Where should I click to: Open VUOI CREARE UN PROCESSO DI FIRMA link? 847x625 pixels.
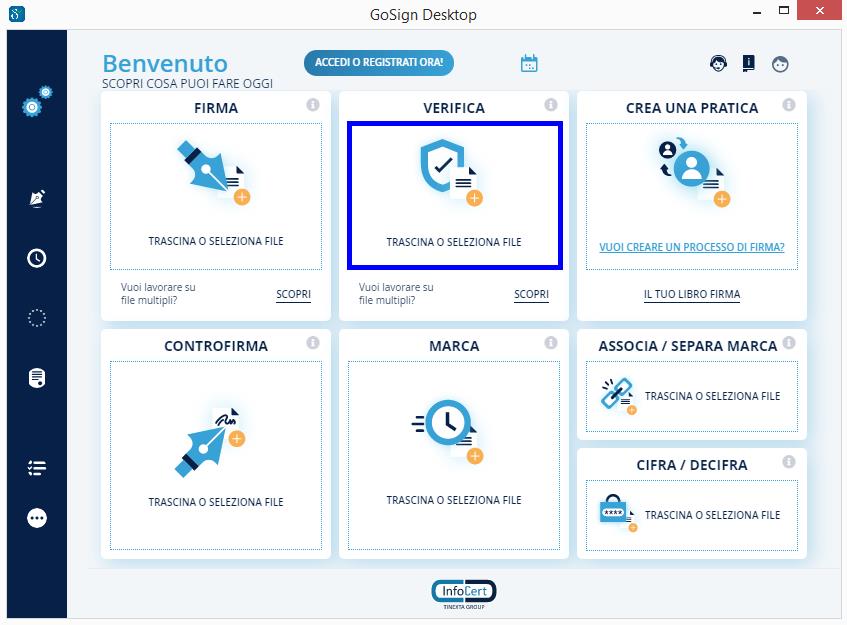point(691,247)
